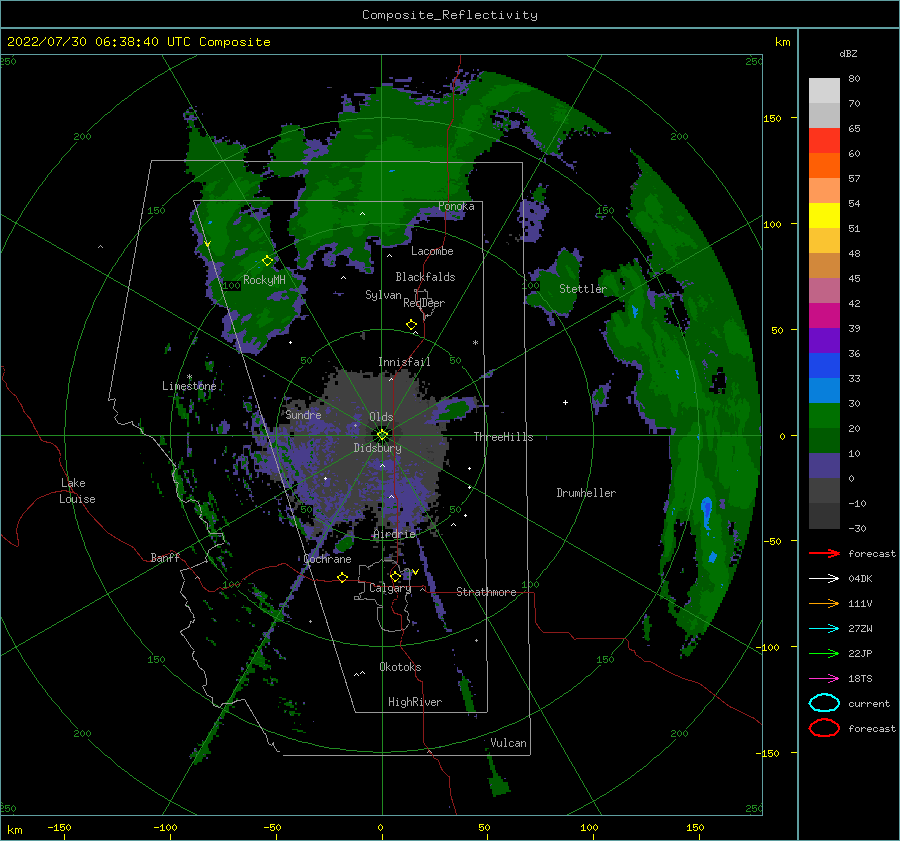The image size is (900, 841).
Task: Click the 20 dBZ green color swatch
Action: tap(824, 416)
